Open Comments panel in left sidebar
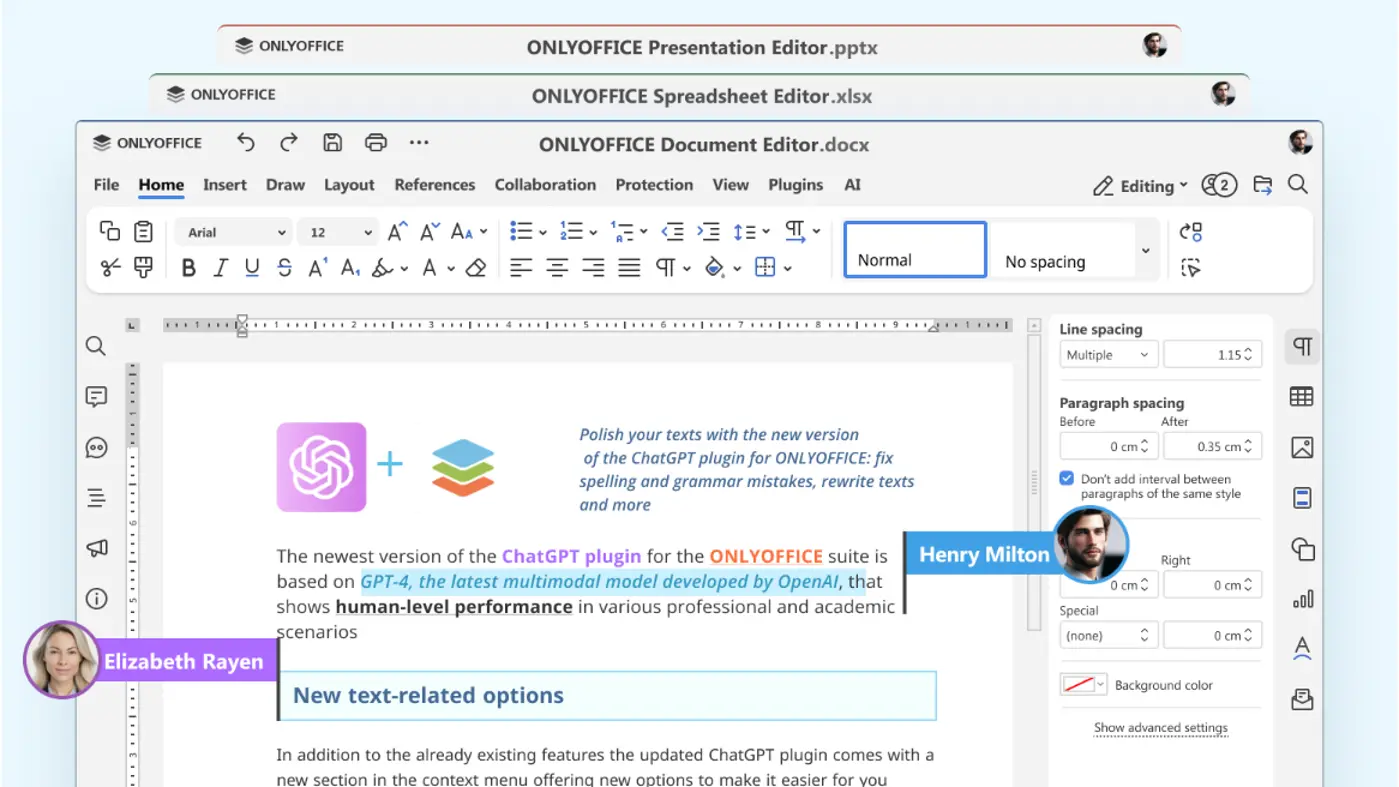This screenshot has height=787, width=1399. coord(96,397)
